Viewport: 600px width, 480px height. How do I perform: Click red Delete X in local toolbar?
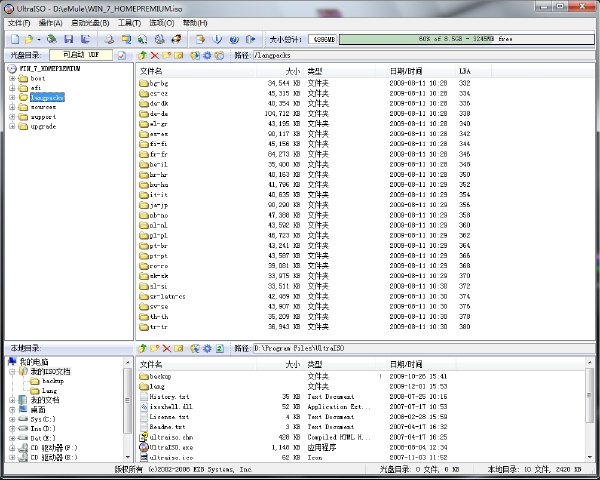point(166,348)
